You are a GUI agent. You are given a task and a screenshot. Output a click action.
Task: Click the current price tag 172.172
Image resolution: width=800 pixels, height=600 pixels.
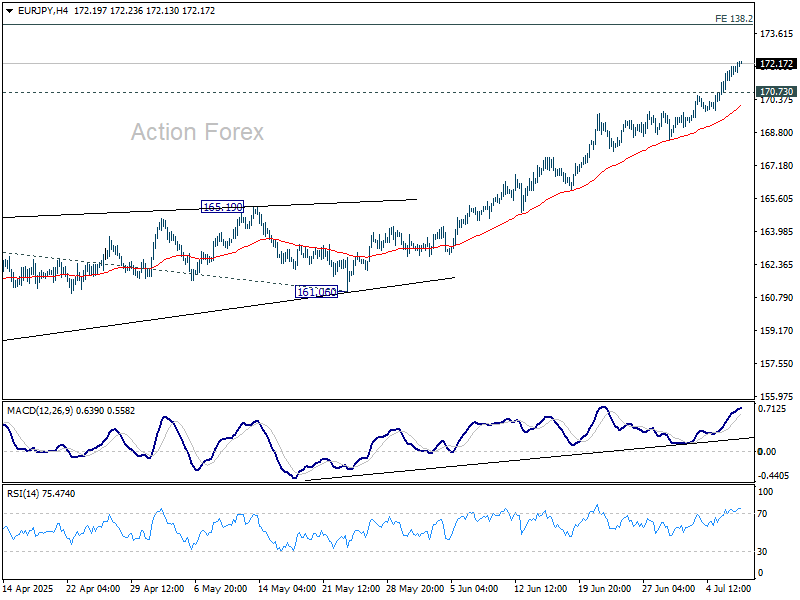tap(776, 63)
